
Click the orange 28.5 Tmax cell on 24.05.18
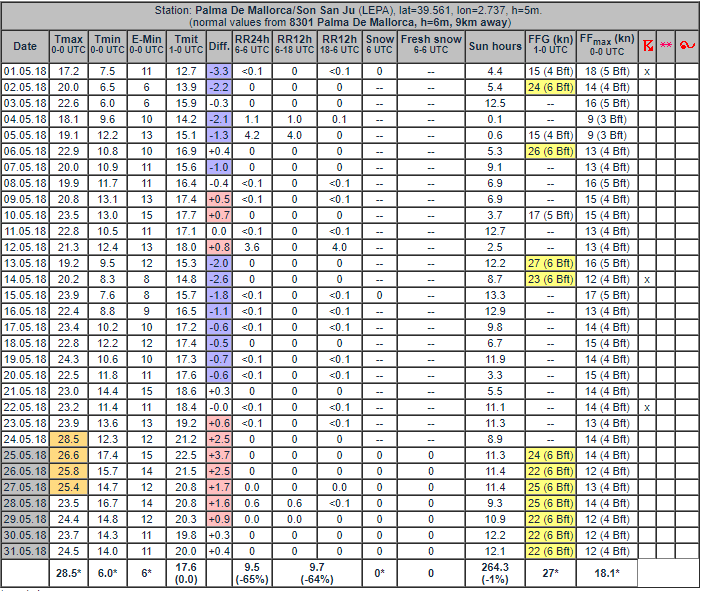click(68, 439)
